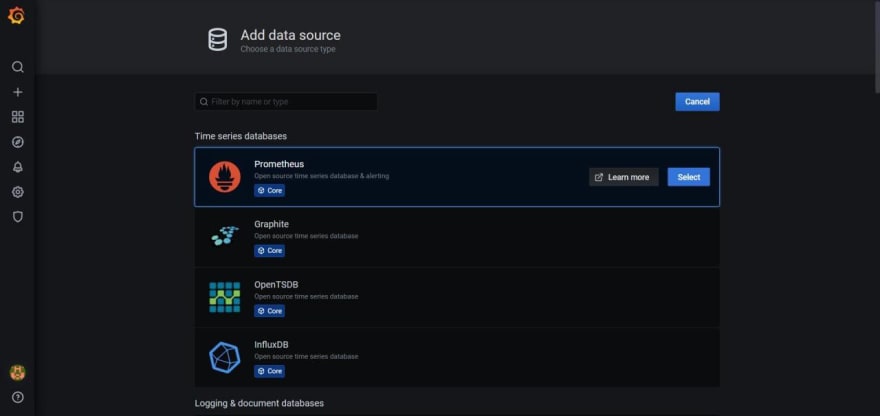The image size is (880, 416).
Task: Open the Configuration gear icon
Action: click(17, 192)
